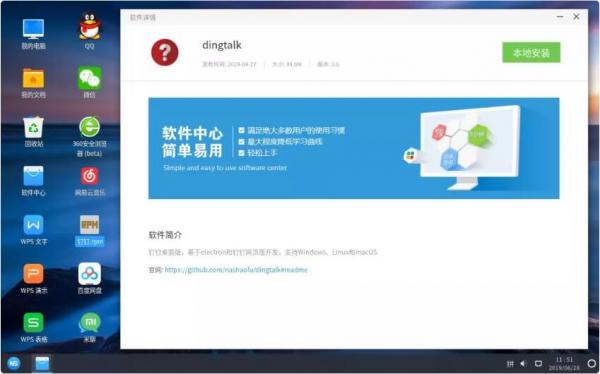Screen dimensions: 600x374
Task: Click the keyboard input tray icon
Action: (510, 364)
